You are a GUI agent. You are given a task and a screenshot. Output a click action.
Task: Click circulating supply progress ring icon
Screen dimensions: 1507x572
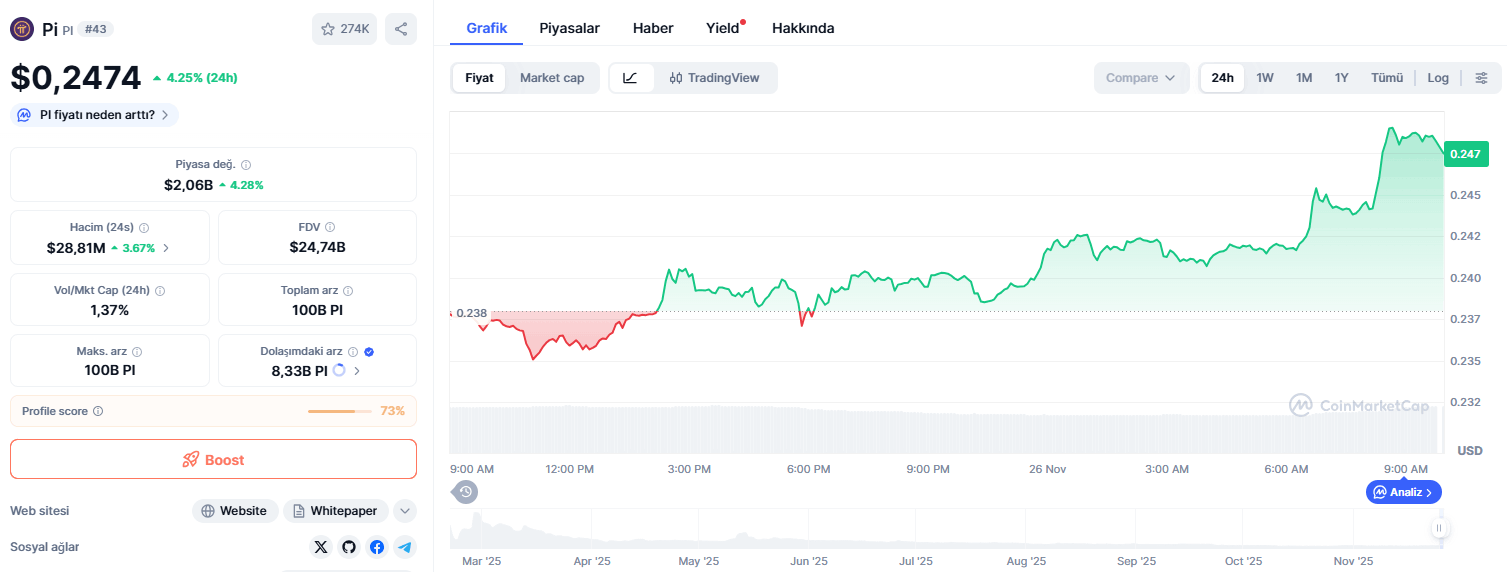[x=339, y=371]
